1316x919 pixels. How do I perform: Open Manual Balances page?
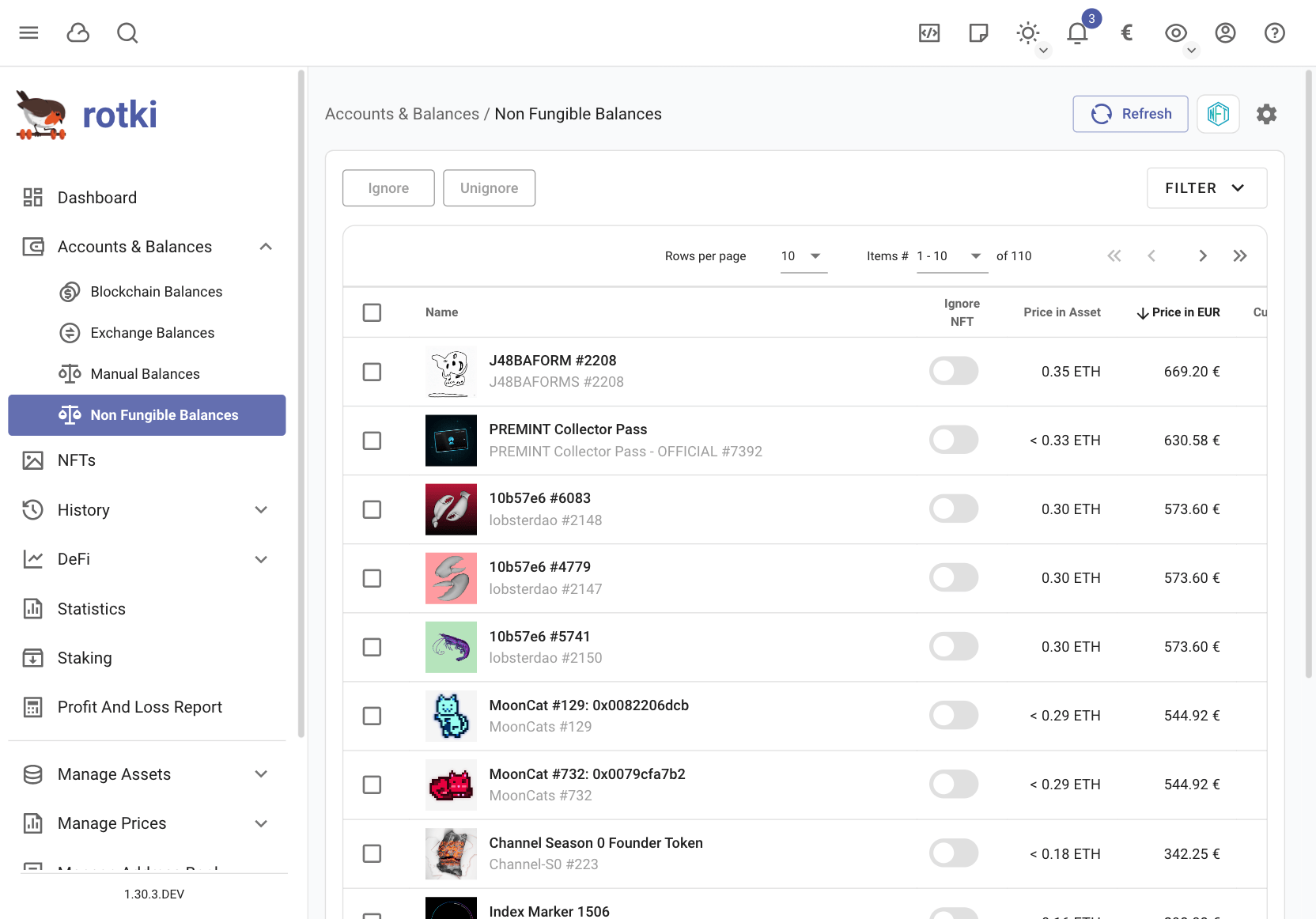(146, 374)
